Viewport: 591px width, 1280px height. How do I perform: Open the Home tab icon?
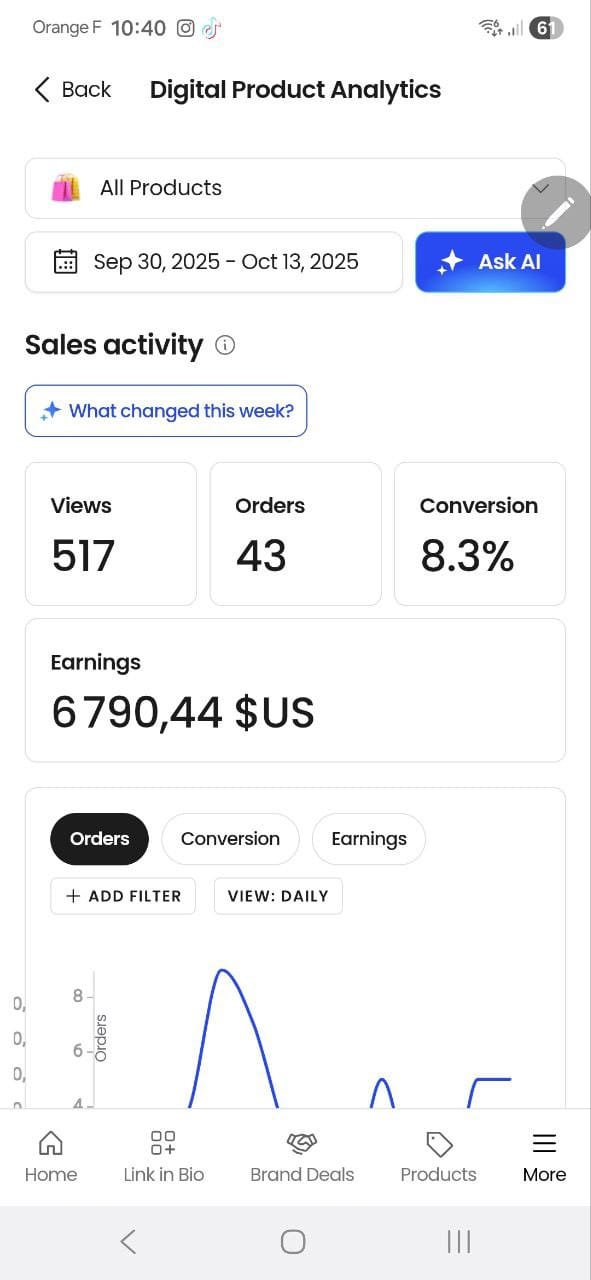point(50,1143)
